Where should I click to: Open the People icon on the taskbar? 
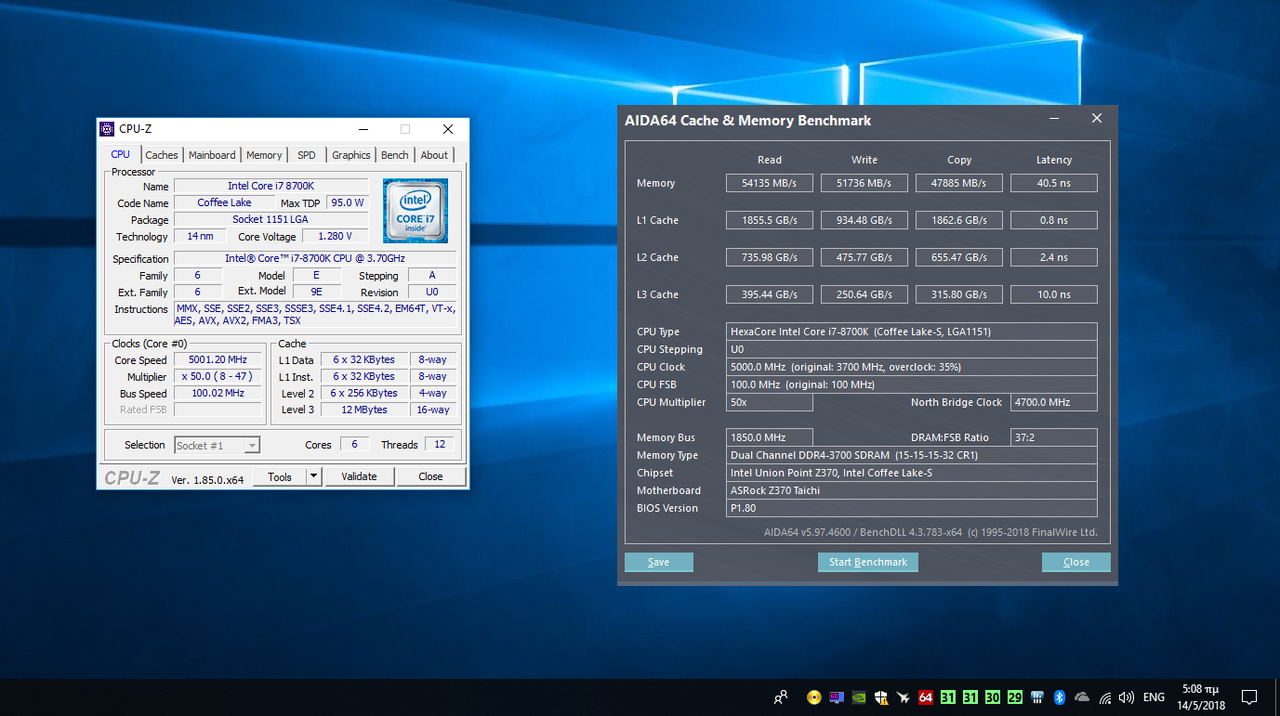tap(780, 697)
